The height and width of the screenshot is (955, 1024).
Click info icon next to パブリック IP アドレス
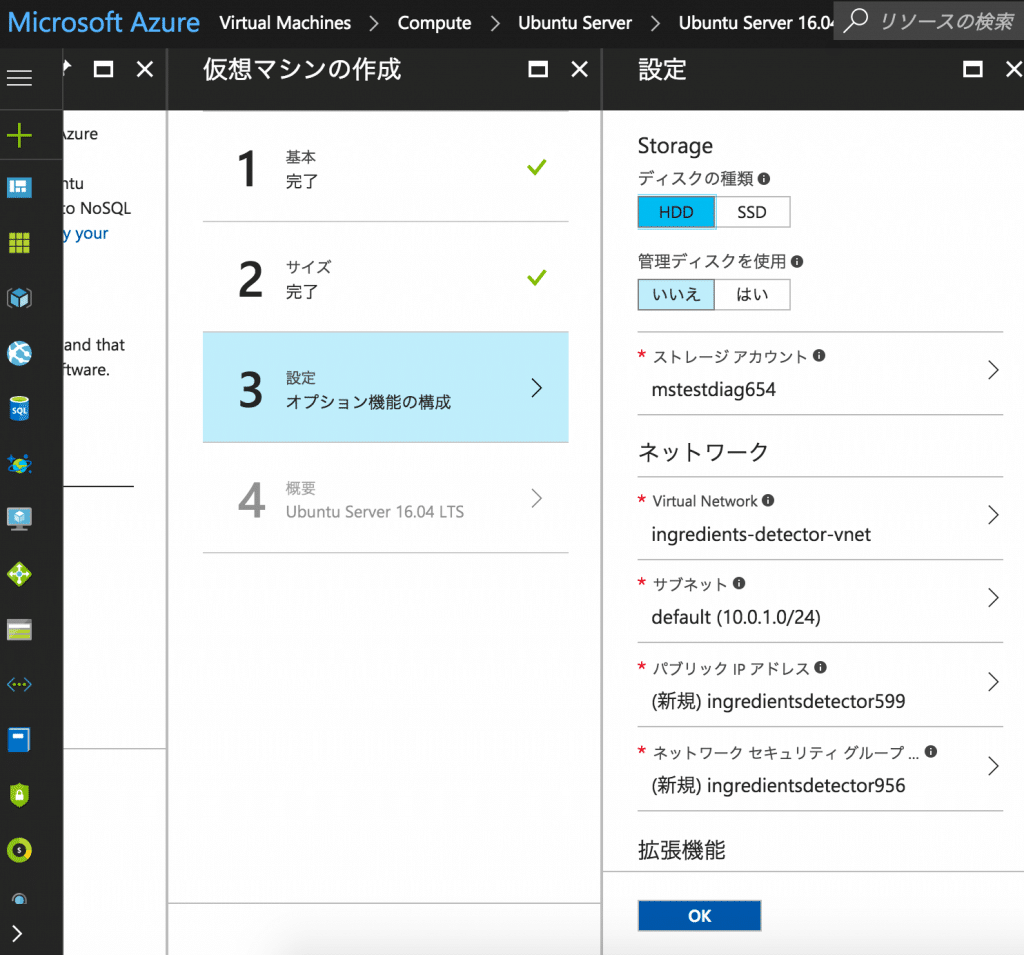[x=821, y=667]
